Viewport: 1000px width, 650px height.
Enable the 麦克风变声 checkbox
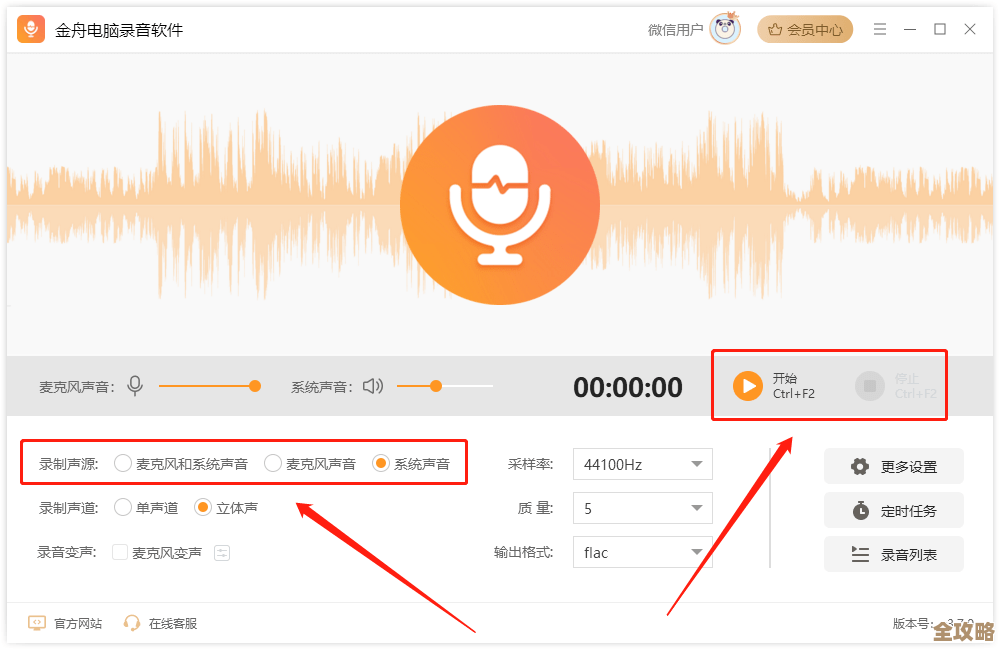121,551
